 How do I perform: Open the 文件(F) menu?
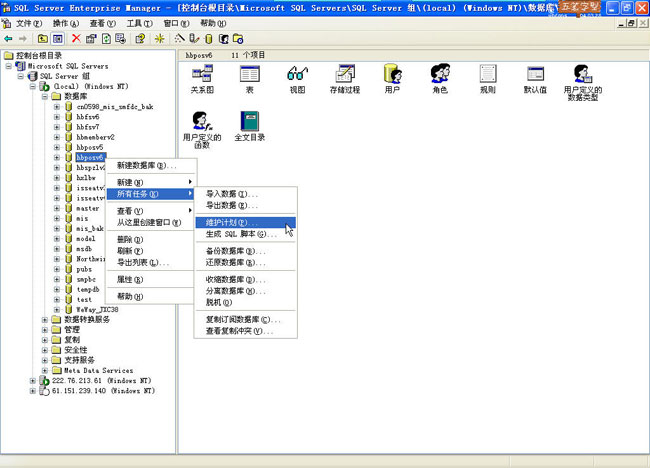coord(29,24)
